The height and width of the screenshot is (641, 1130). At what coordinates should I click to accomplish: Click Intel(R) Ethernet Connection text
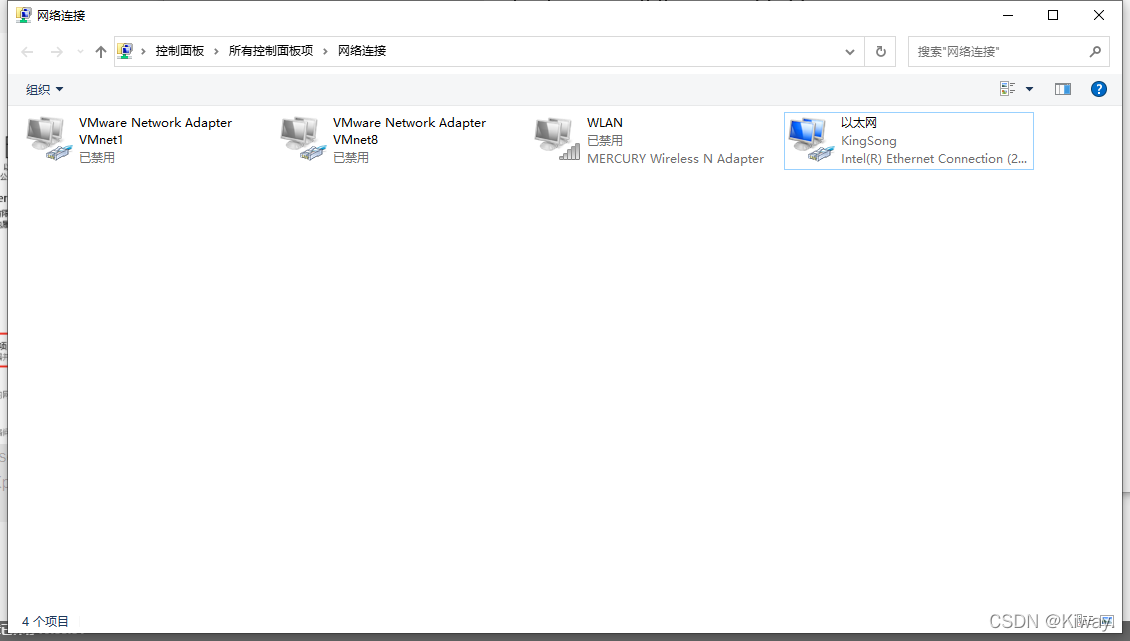click(x=934, y=159)
